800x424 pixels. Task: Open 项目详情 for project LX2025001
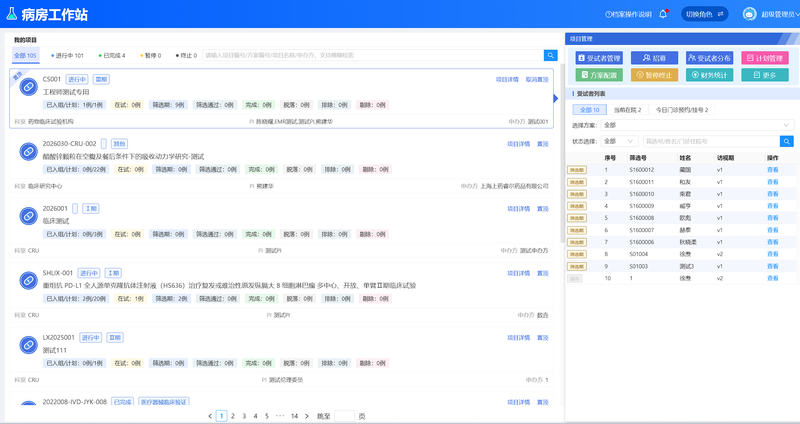coord(518,338)
